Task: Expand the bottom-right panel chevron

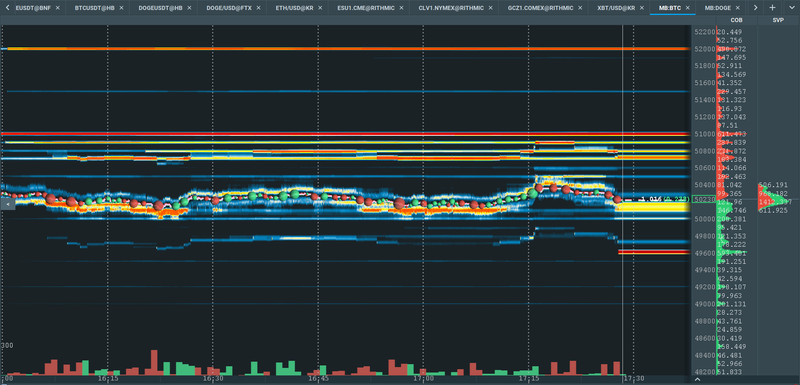Action: pos(697,379)
